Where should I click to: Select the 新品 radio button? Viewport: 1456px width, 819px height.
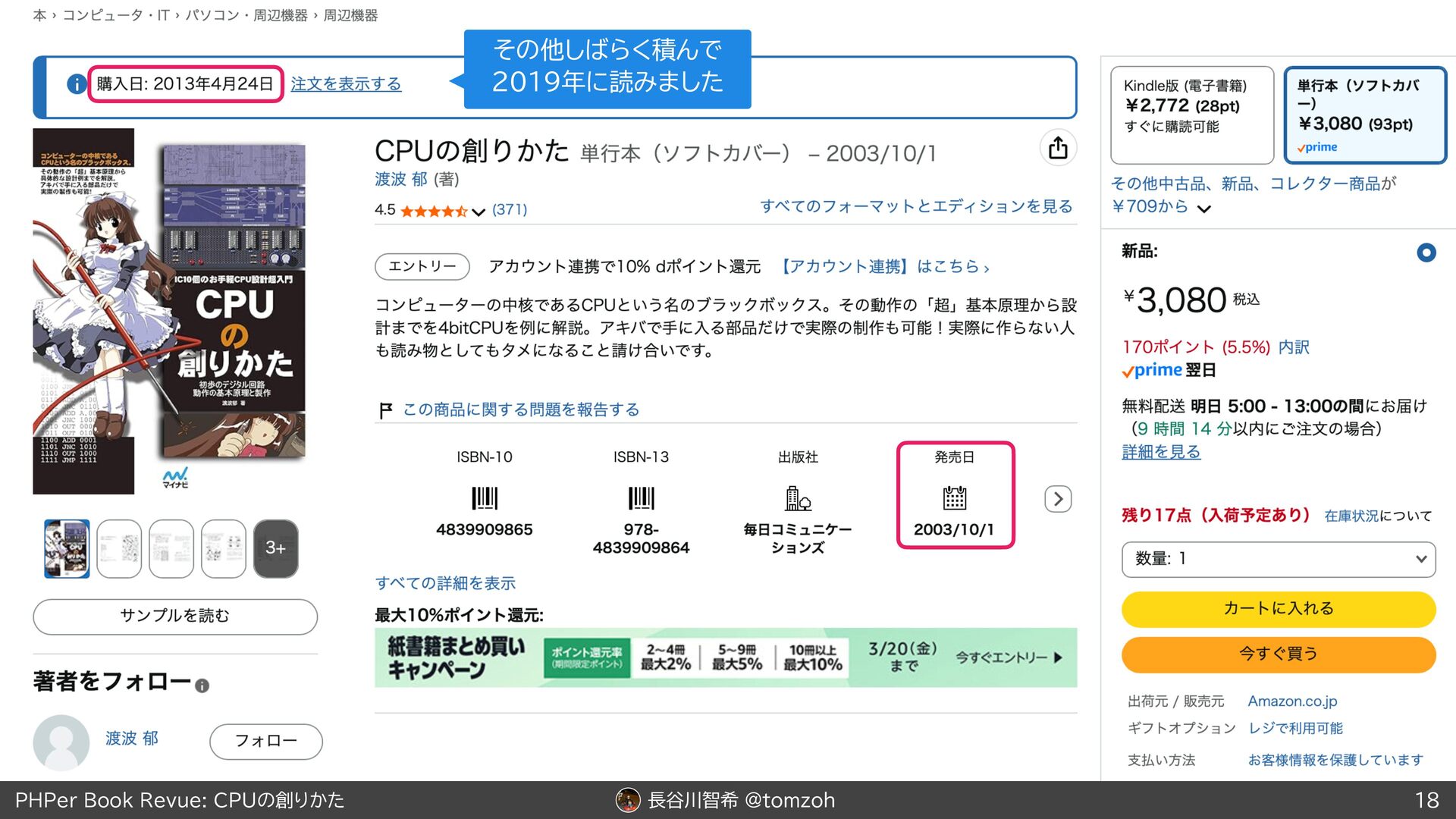(1426, 253)
